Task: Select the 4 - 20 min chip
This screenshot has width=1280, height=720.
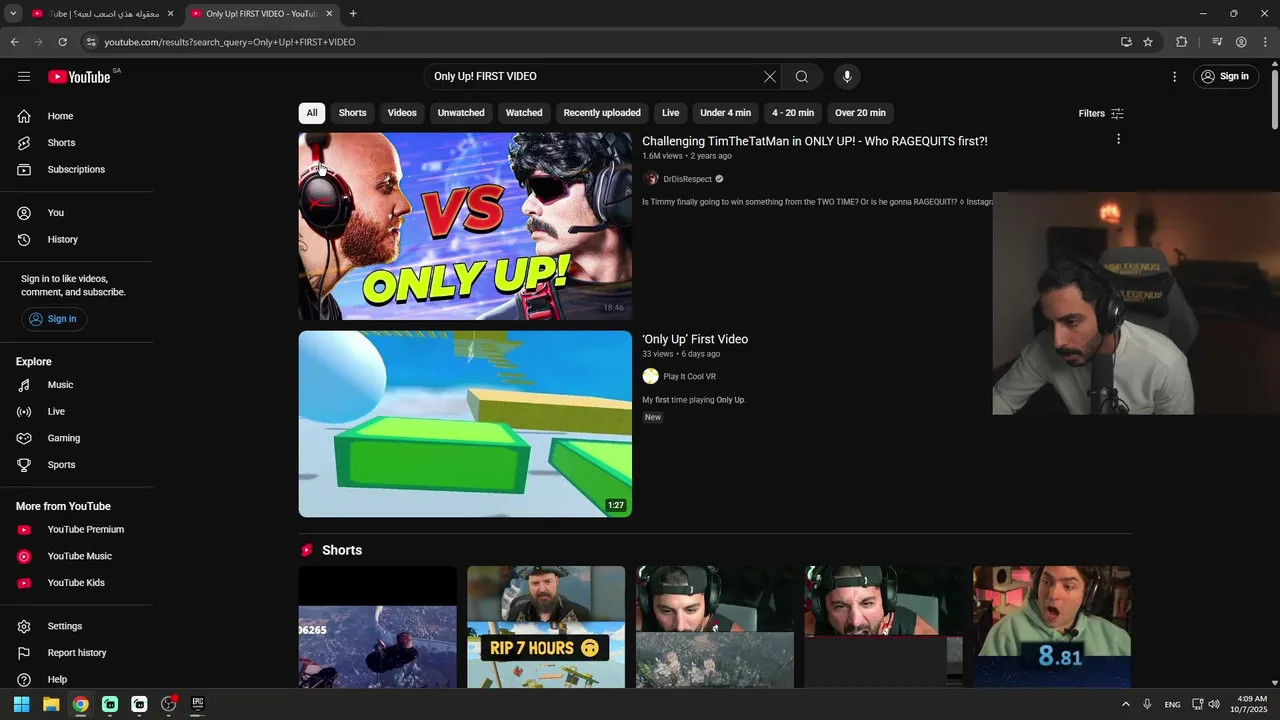Action: tap(793, 113)
